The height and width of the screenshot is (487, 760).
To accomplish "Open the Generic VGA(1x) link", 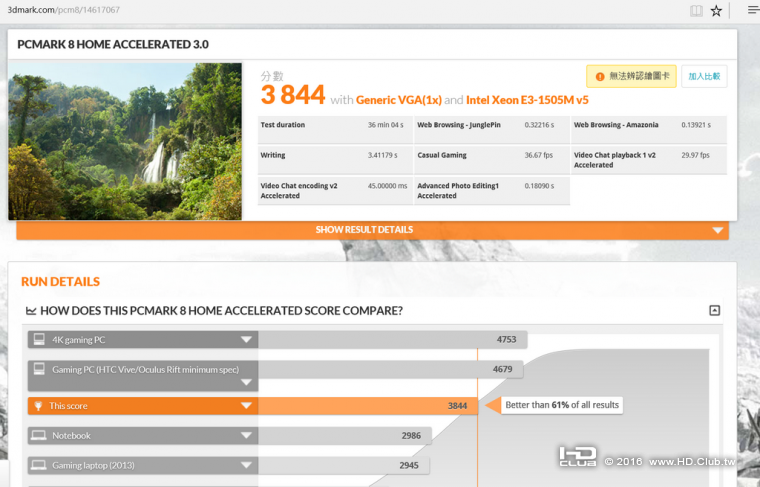I will pos(399,100).
